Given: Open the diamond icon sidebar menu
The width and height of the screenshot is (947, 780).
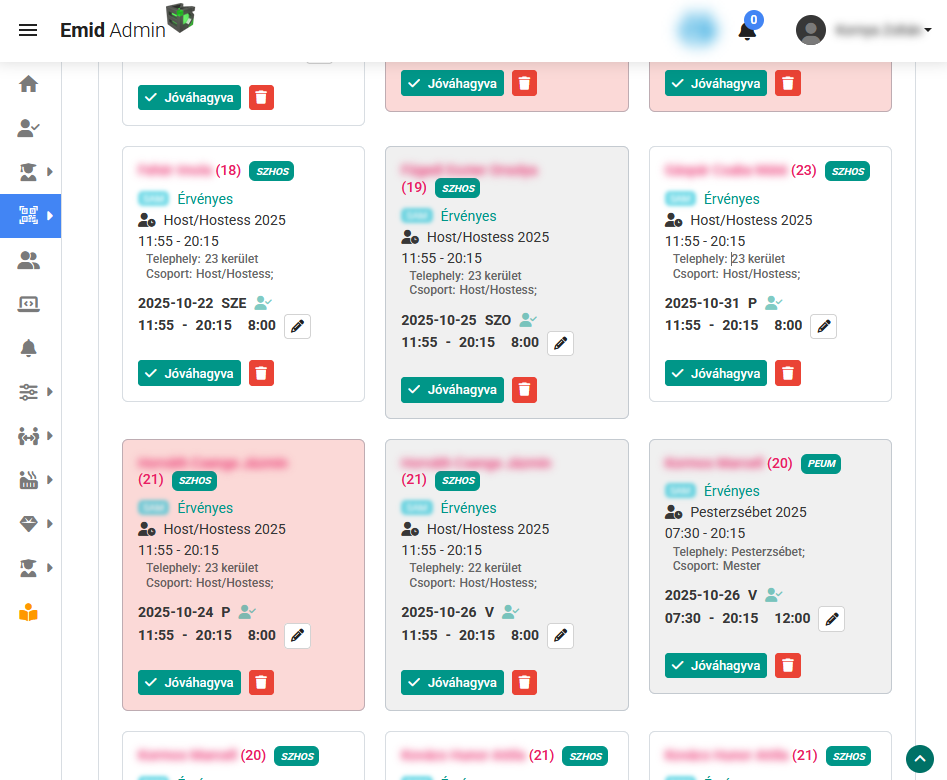Looking at the screenshot, I should (31, 524).
